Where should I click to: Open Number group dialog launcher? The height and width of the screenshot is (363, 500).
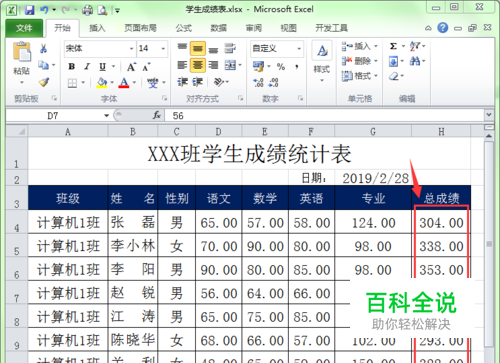click(x=300, y=98)
